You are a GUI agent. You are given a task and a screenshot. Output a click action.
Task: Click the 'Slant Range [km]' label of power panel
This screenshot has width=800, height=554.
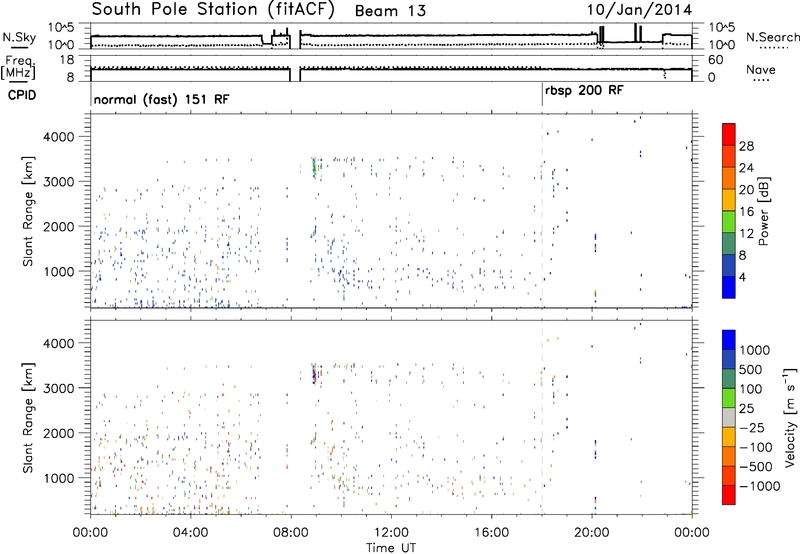(28, 211)
